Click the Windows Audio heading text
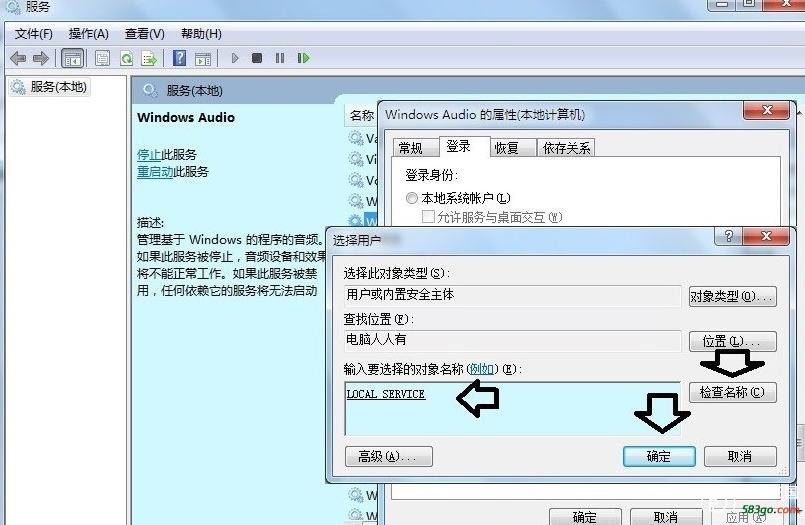Screen dimensions: 805x525 coord(186,118)
